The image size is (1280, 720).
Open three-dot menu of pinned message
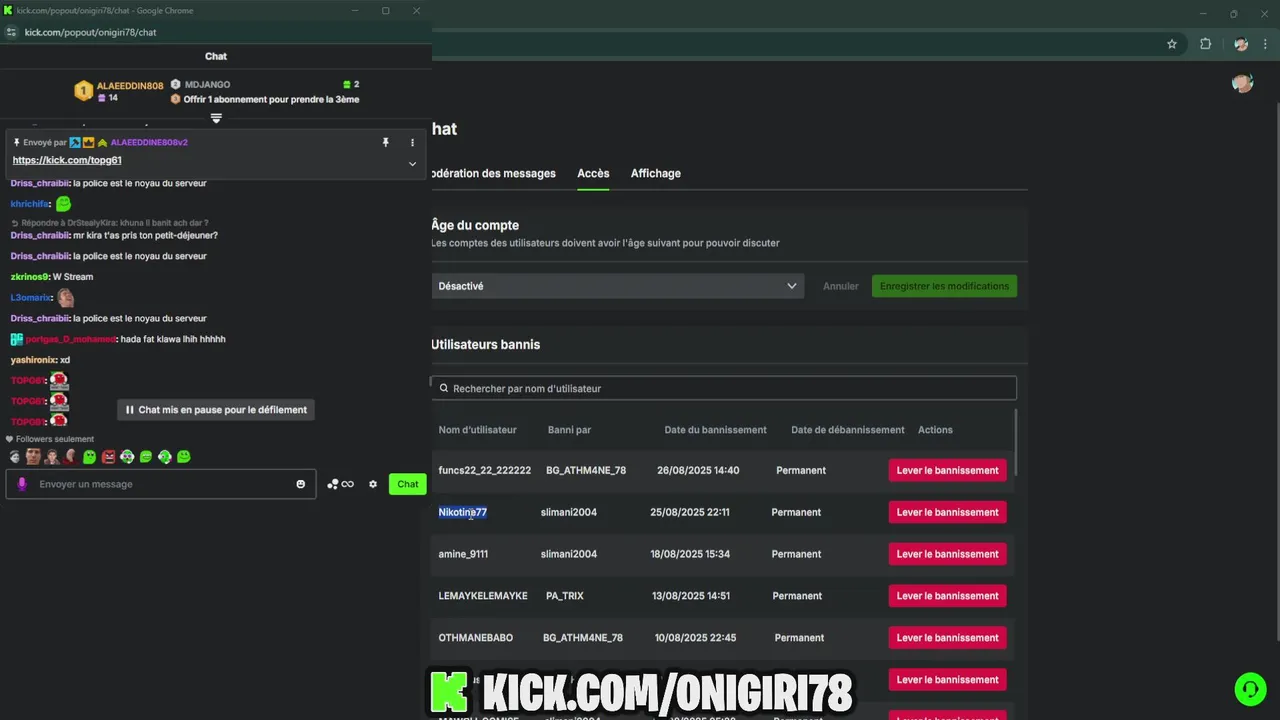[x=412, y=142]
